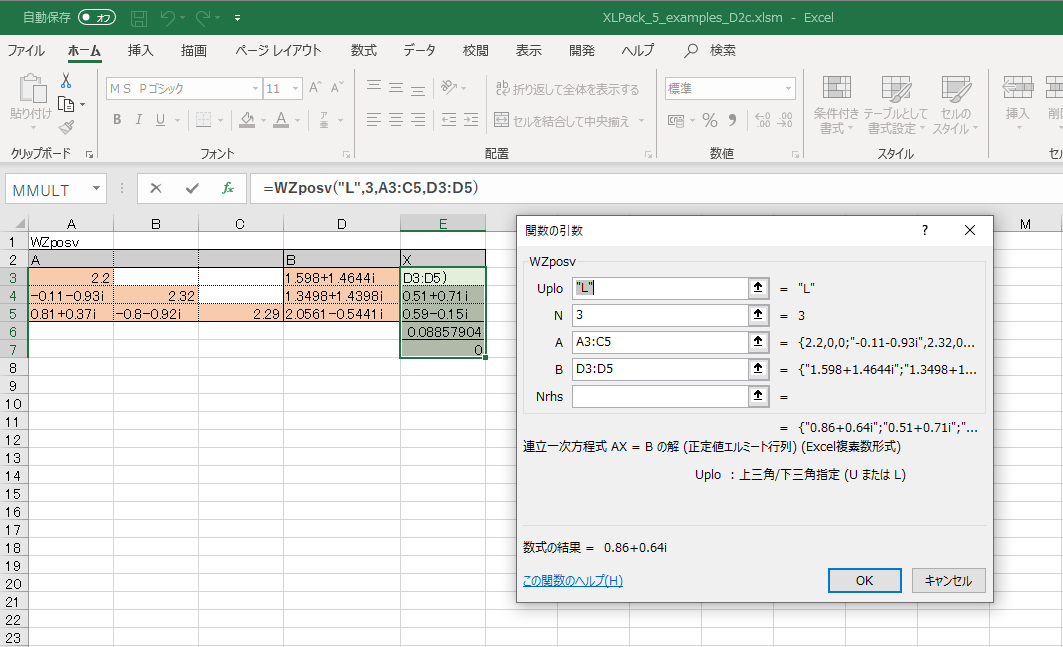Click the range selector icon for Nrhs
Viewport: 1063px width, 647px height.
coord(759,397)
